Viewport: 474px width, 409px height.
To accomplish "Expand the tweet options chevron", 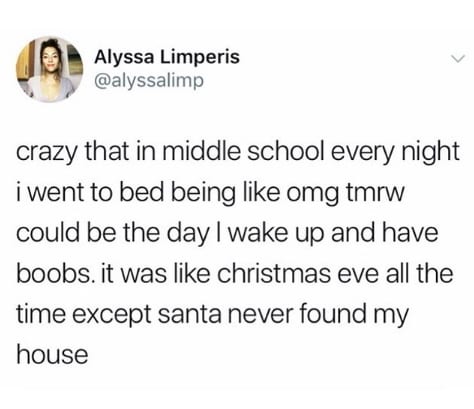I will [x=458, y=60].
